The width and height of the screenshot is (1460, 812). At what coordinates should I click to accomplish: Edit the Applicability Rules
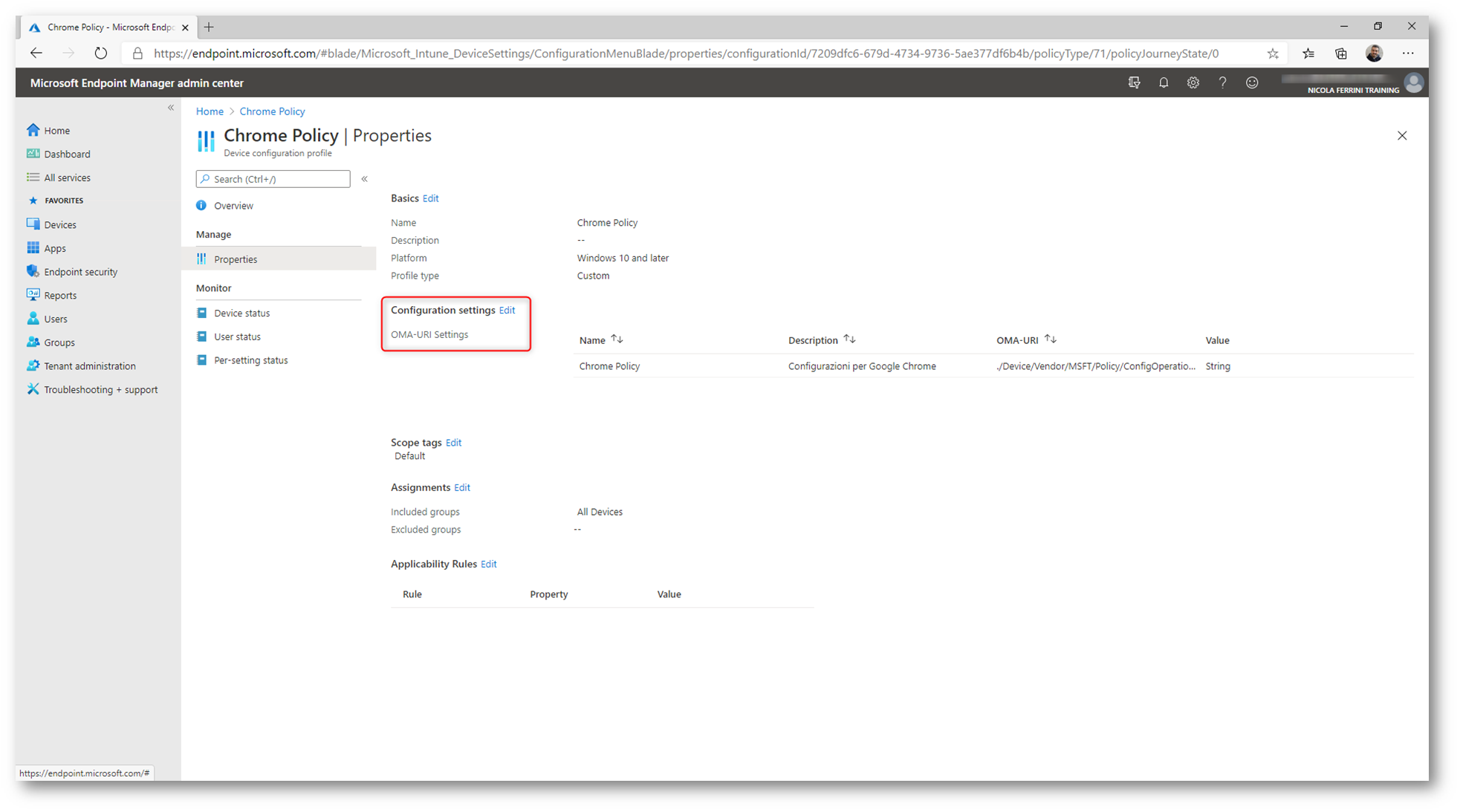click(488, 564)
